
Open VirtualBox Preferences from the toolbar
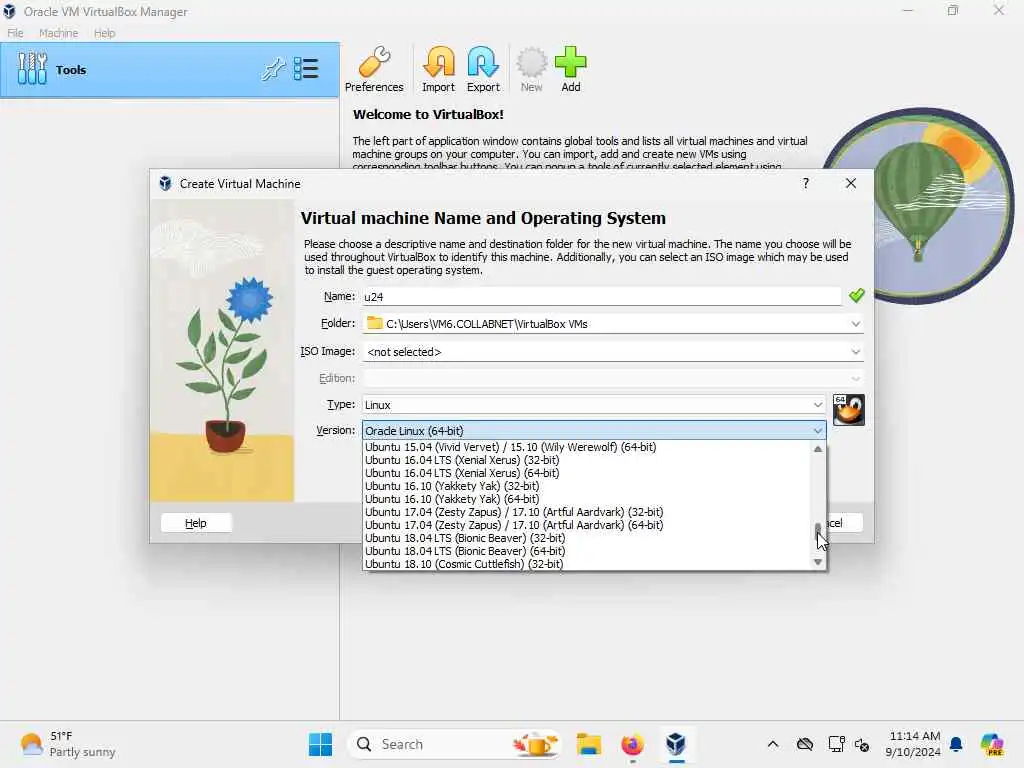(x=374, y=70)
